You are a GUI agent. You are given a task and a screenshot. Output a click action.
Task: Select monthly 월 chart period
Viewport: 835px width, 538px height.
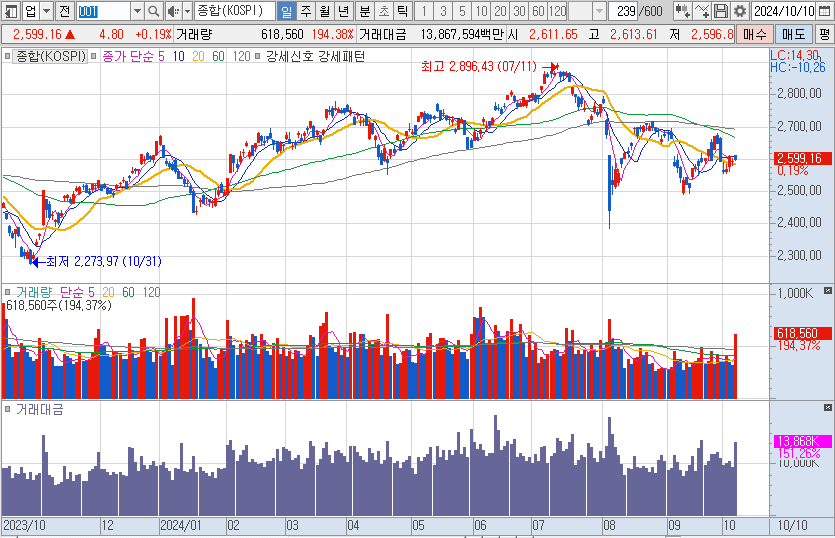(325, 11)
